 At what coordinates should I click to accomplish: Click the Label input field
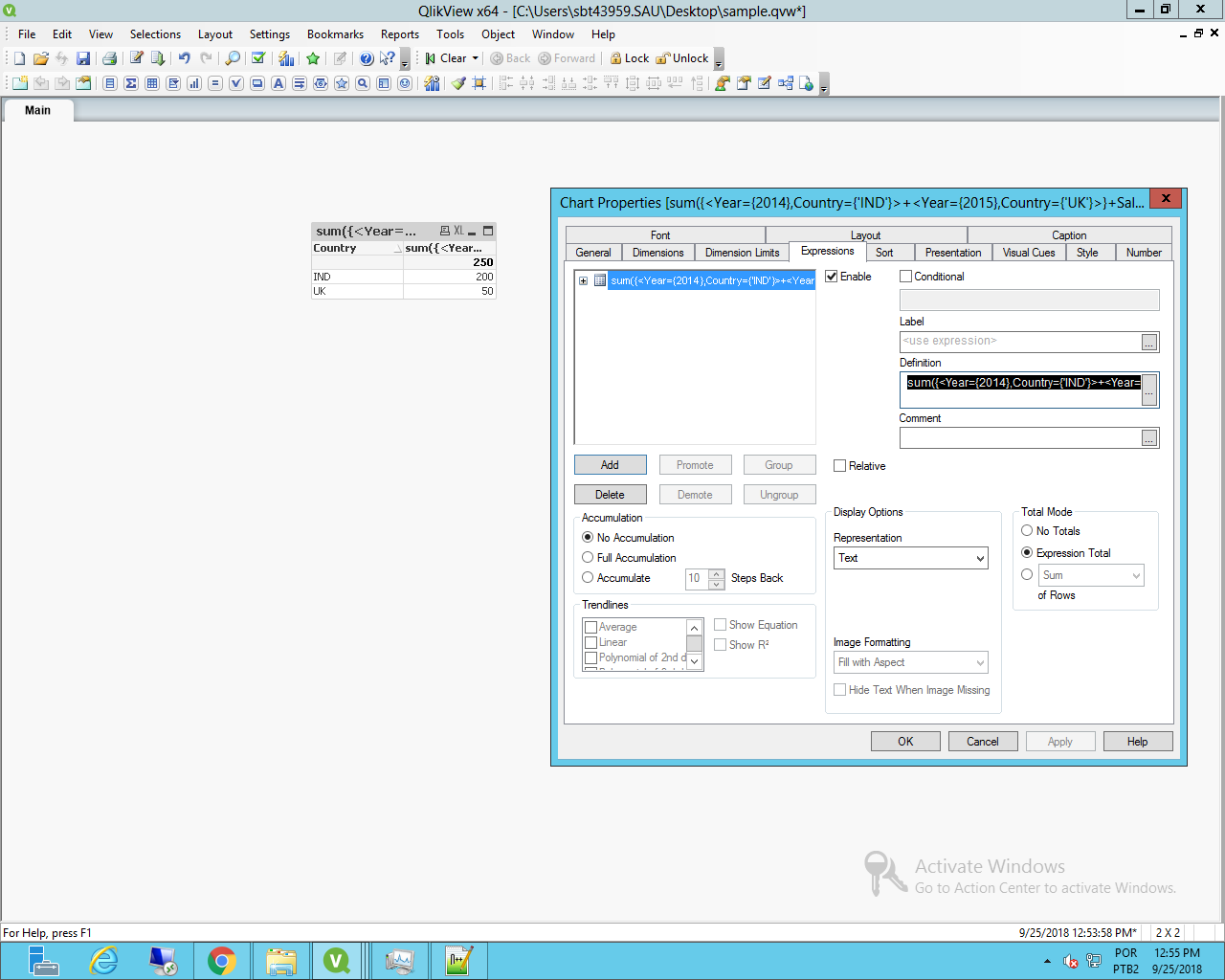pos(1019,341)
